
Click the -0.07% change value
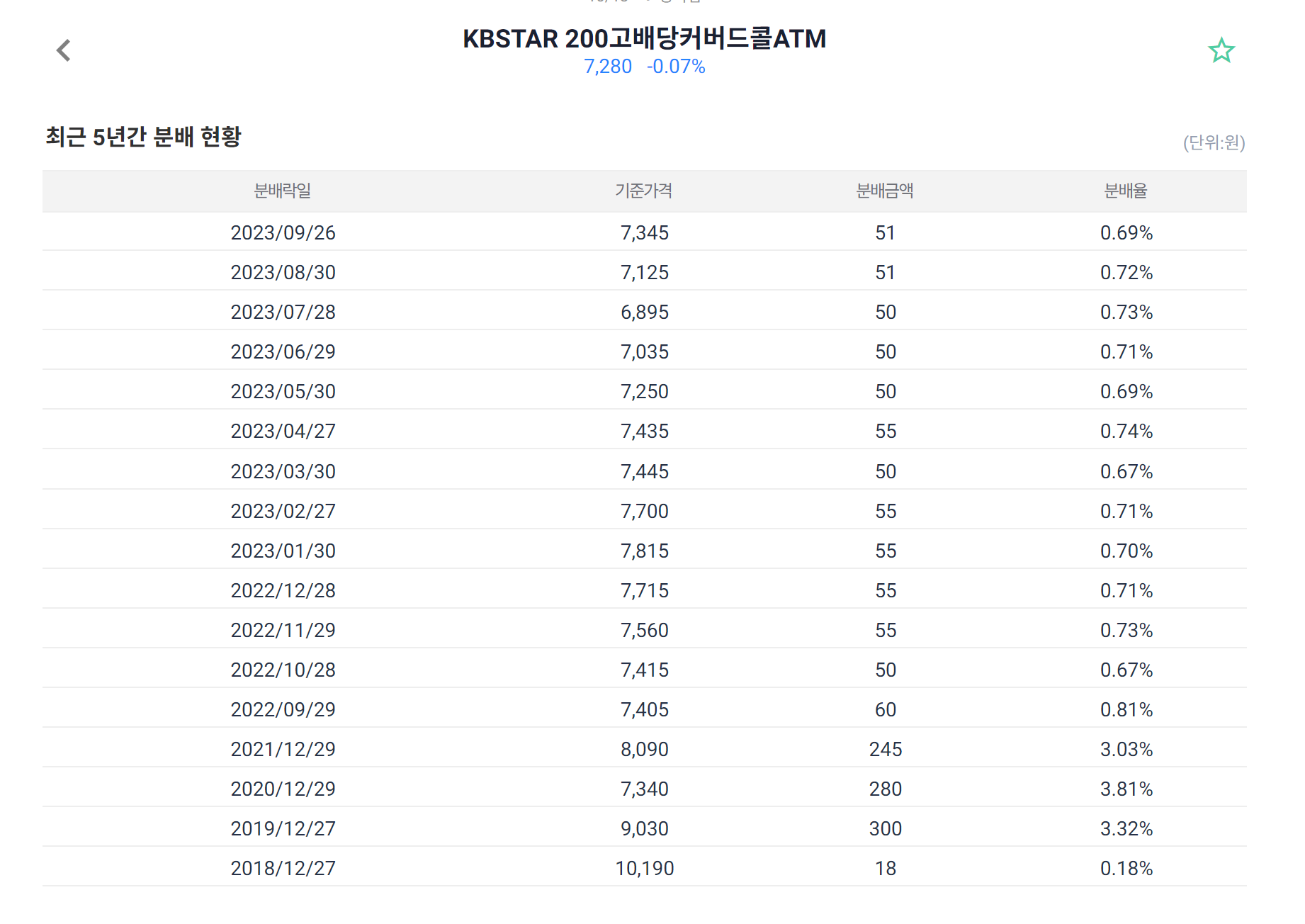(x=676, y=67)
